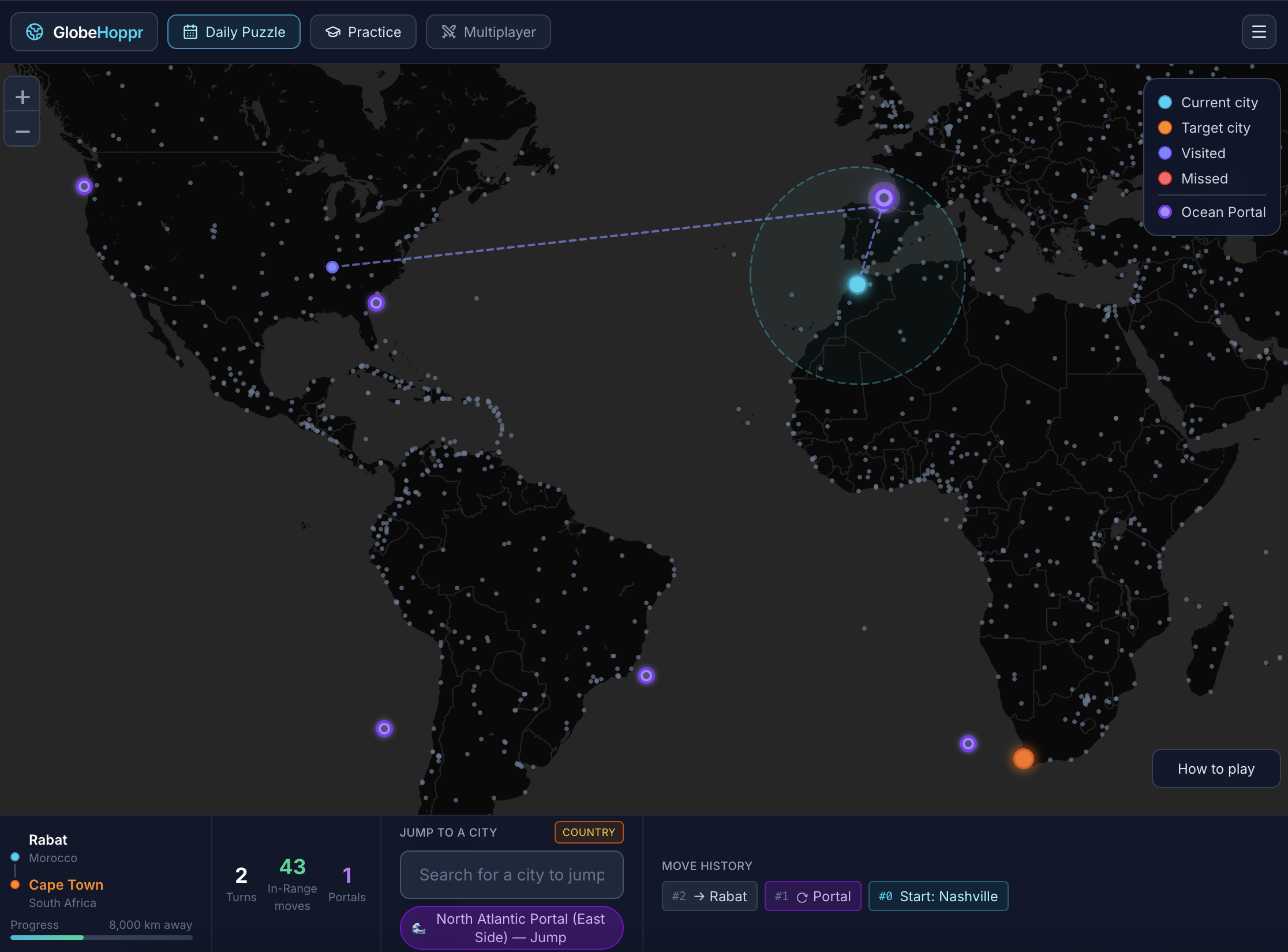Viewport: 1288px width, 952px height.
Task: Click the GlobeHoppr globe logo icon
Action: pyautogui.click(x=35, y=32)
